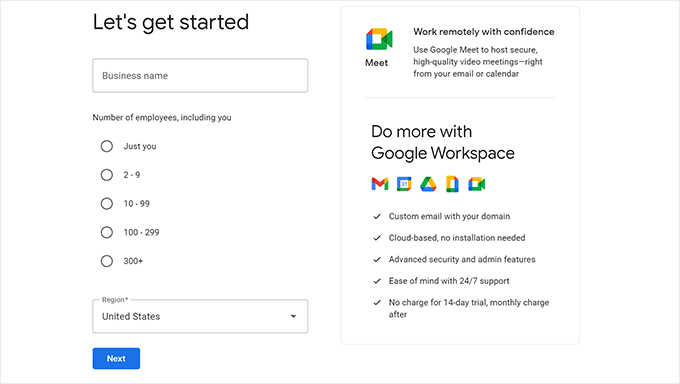Screen dimensions: 680x384
Task: Click Number of employees, including you label
Action: click(162, 118)
